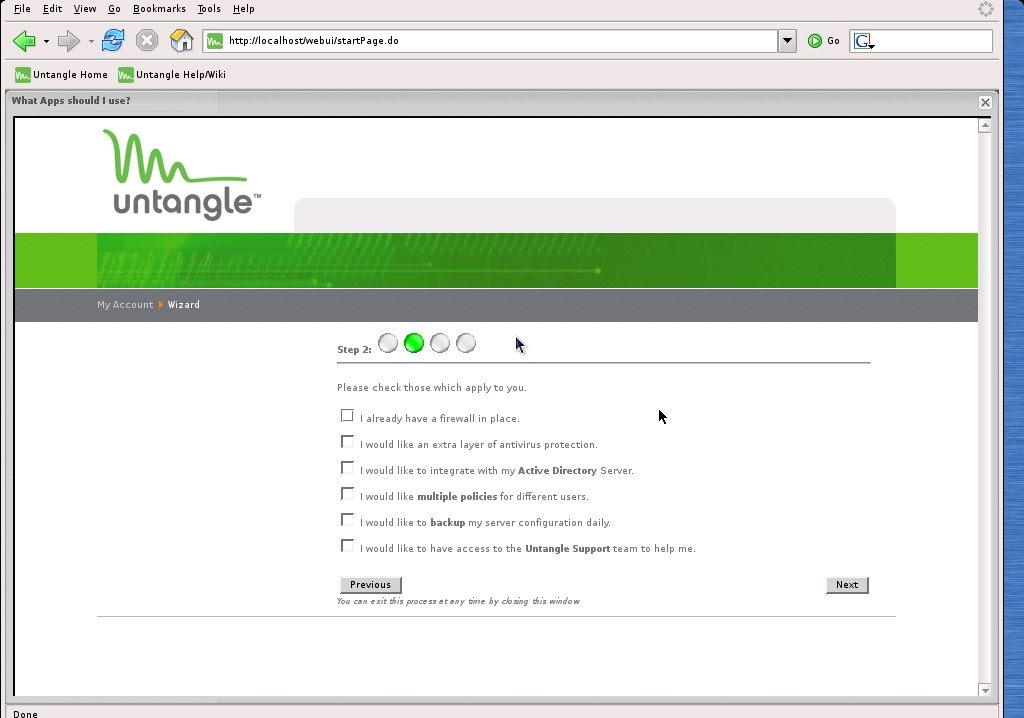Screen dimensions: 1024x718
Task: Click the 'Done' status bar text
Action: click(x=25, y=714)
